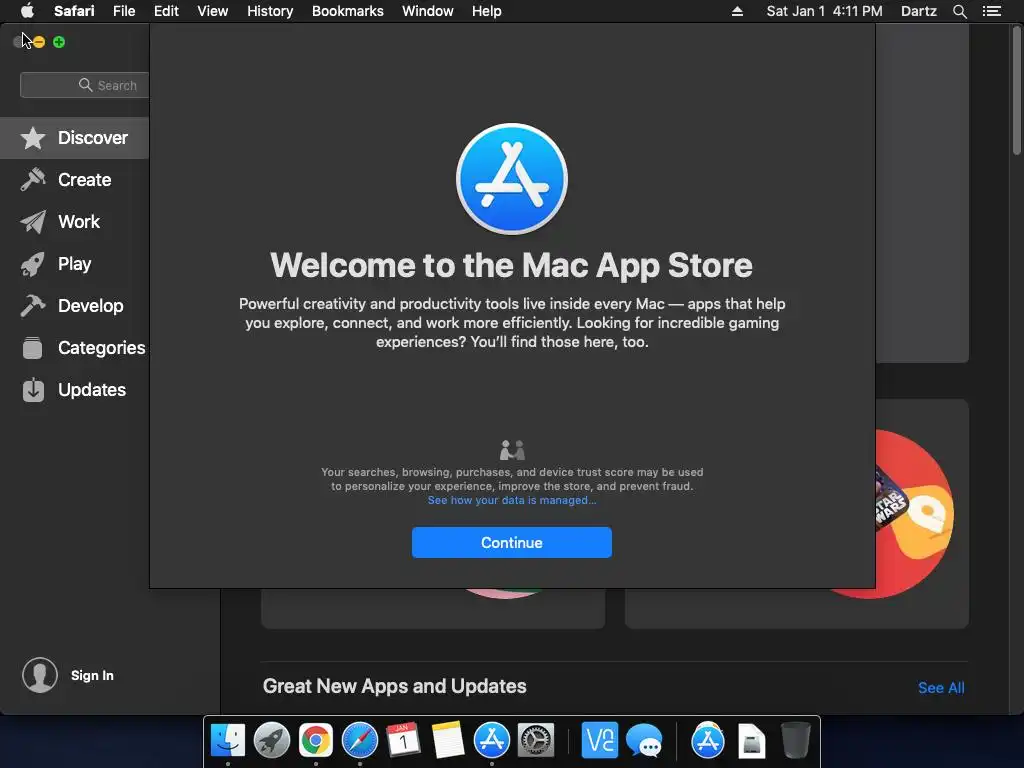Viewport: 1024px width, 768px height.
Task: Click the window's vertical scrollbar thumb
Action: pyautogui.click(x=1016, y=89)
